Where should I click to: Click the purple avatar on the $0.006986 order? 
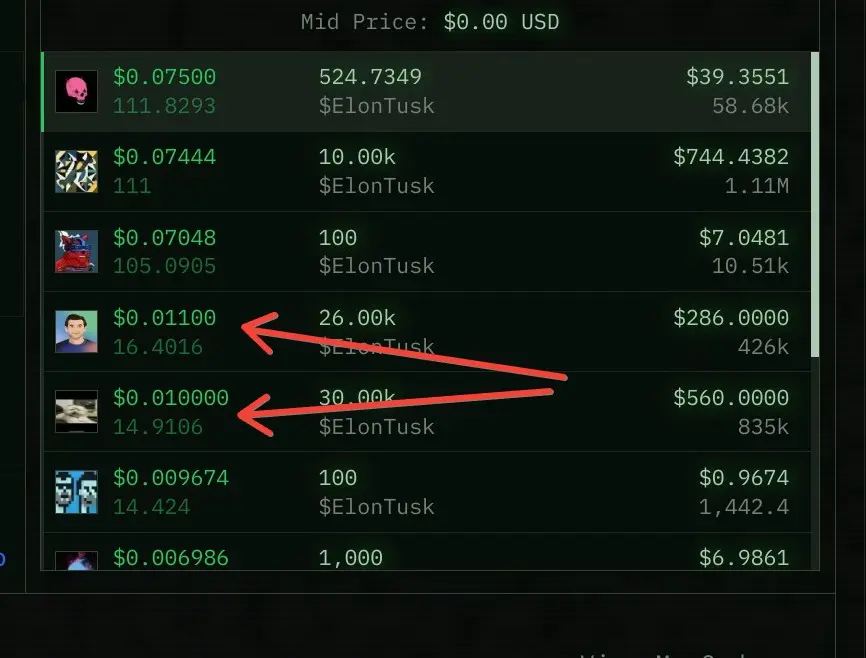coord(77,561)
